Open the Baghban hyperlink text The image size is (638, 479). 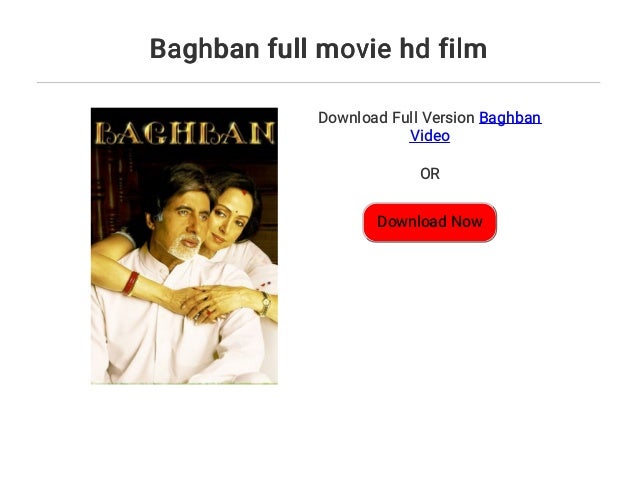pos(510,118)
